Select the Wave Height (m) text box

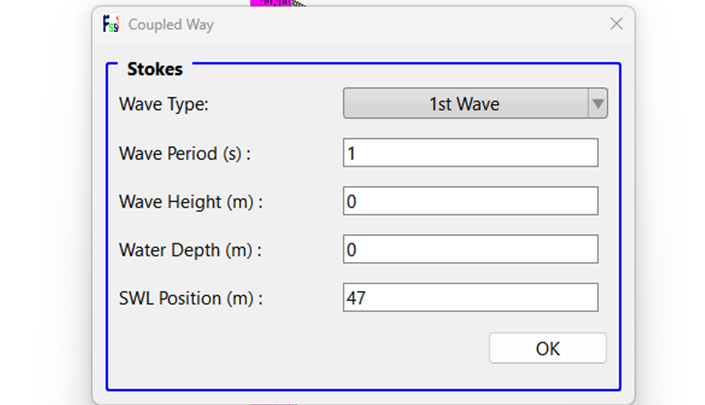(470, 201)
